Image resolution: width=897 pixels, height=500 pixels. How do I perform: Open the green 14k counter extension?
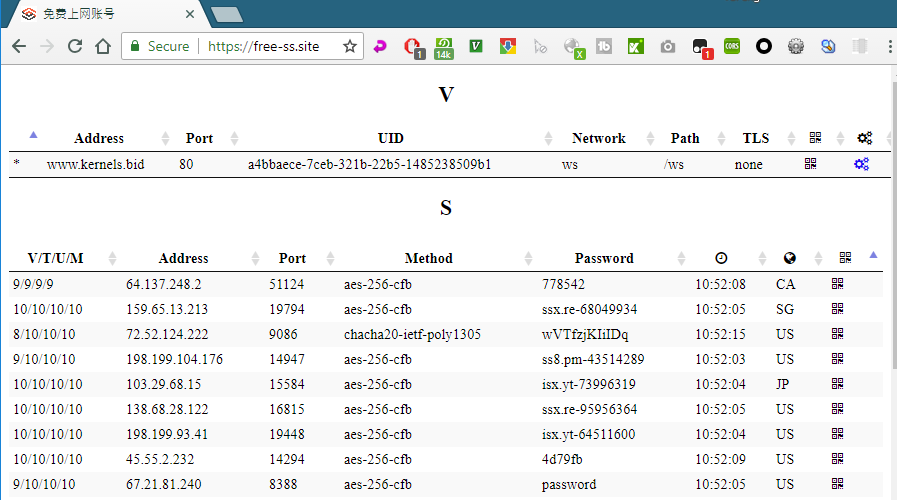444,48
